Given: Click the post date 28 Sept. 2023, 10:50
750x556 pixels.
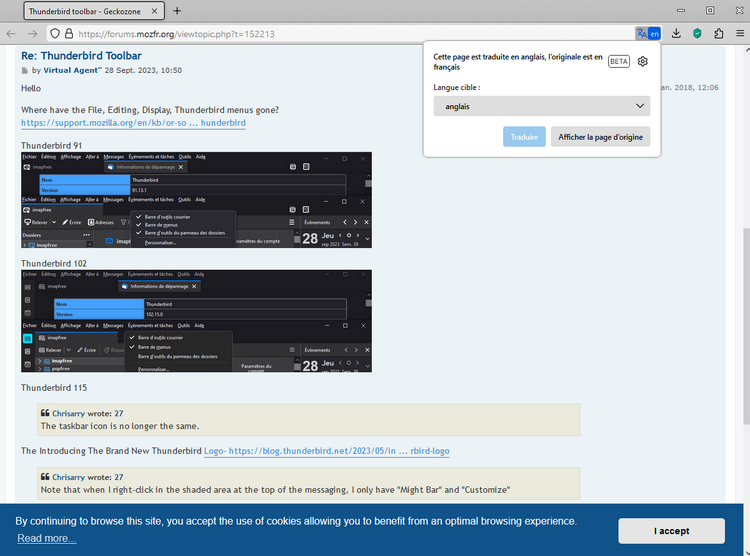Looking at the screenshot, I should pos(143,70).
